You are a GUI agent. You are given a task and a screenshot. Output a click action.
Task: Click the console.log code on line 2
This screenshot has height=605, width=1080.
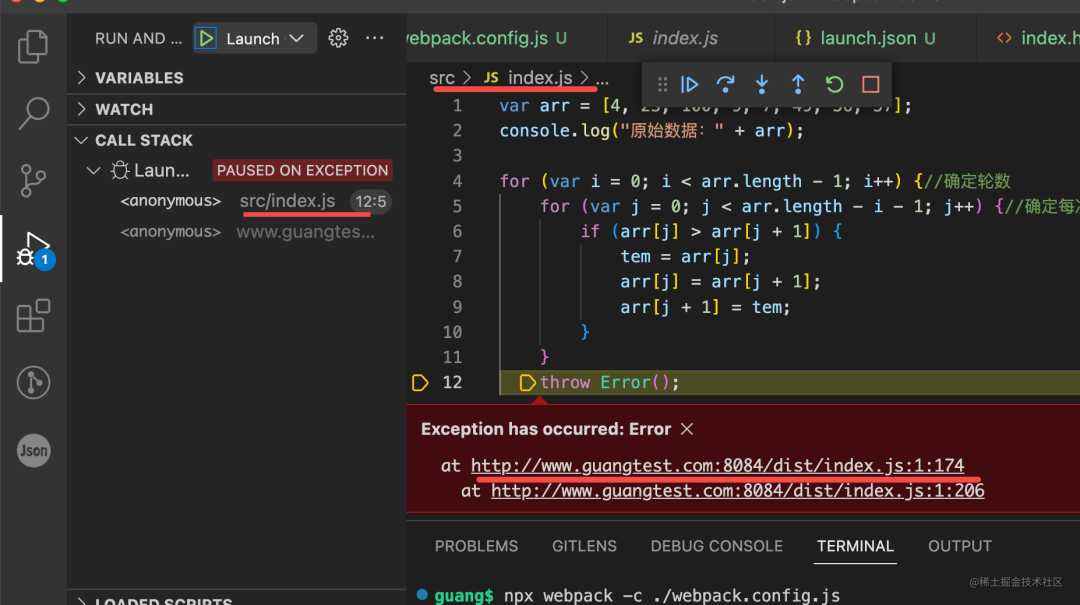click(x=651, y=131)
